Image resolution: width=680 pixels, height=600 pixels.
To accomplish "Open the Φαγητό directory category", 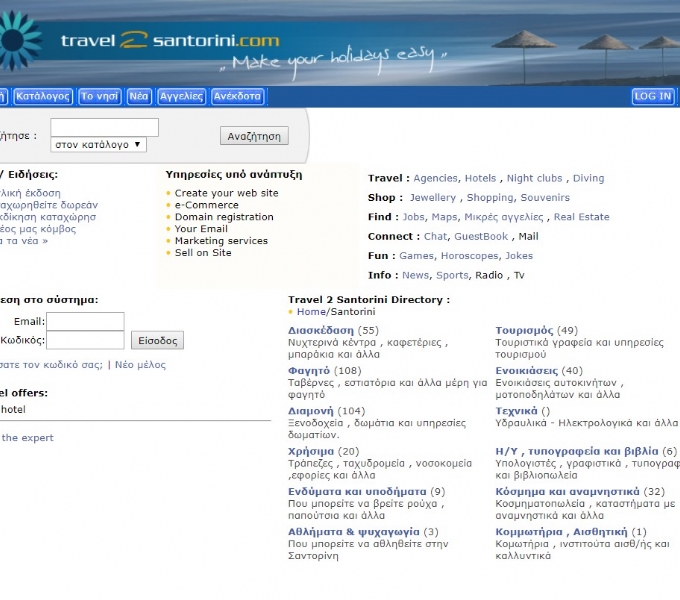I will [309, 371].
